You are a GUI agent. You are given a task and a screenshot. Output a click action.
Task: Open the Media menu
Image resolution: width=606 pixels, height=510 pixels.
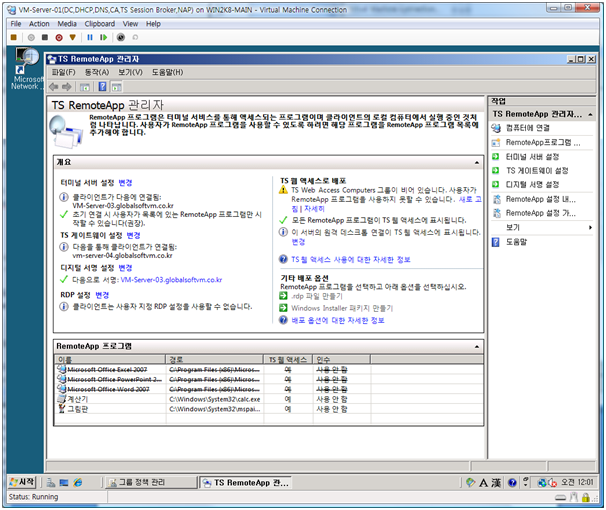[x=67, y=24]
